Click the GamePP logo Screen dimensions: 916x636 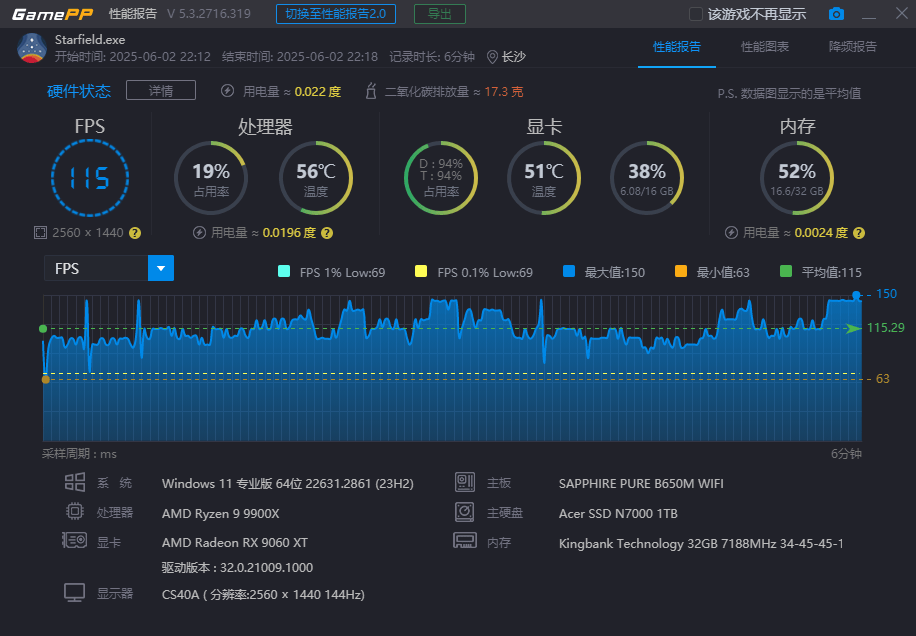(x=53, y=14)
